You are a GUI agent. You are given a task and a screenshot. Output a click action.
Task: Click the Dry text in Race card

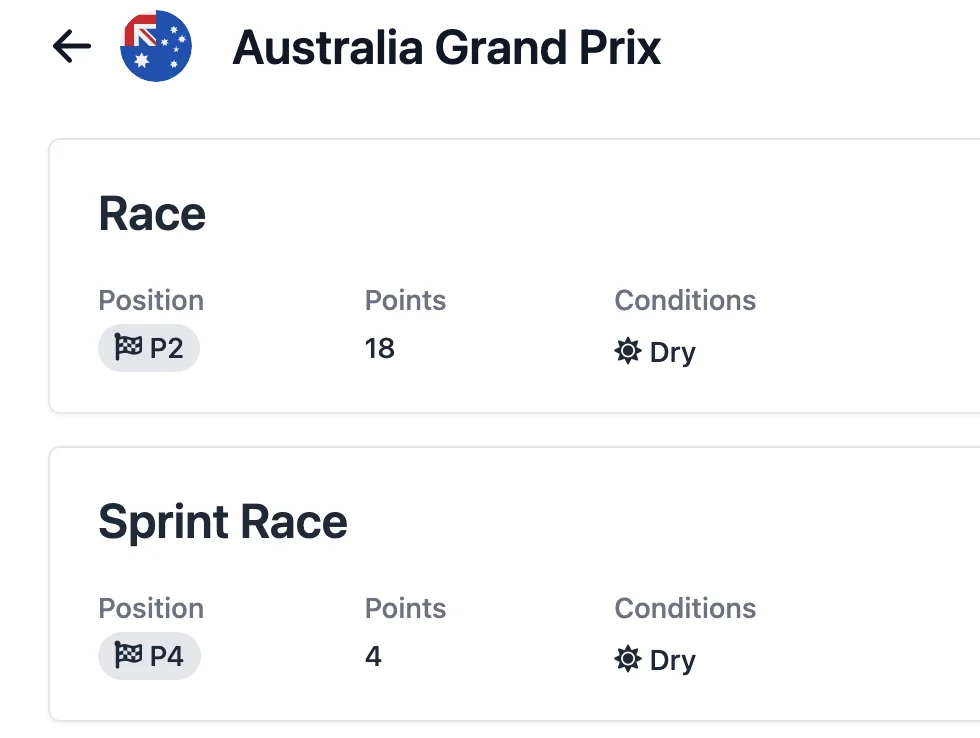(672, 352)
